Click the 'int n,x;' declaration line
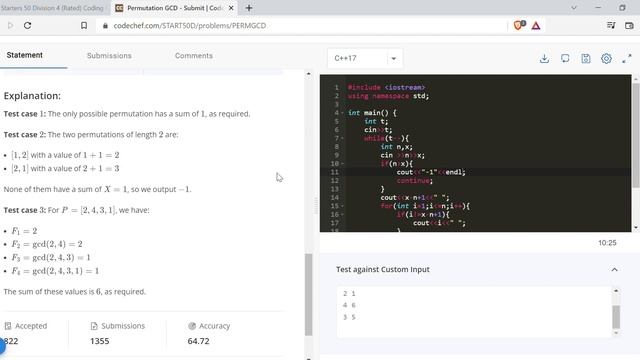The image size is (640, 360). pos(396,147)
